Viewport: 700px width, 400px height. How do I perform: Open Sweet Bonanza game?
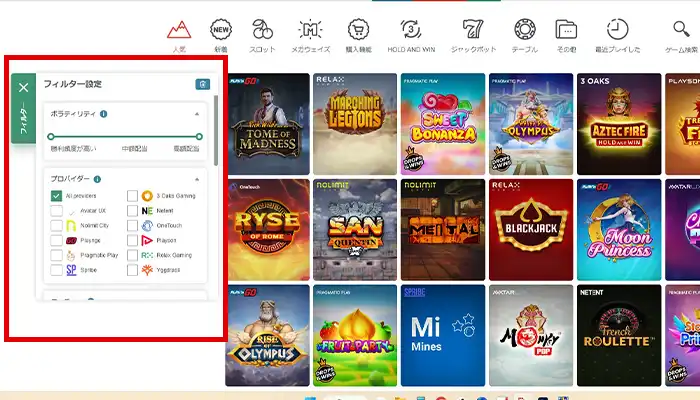pyautogui.click(x=443, y=124)
